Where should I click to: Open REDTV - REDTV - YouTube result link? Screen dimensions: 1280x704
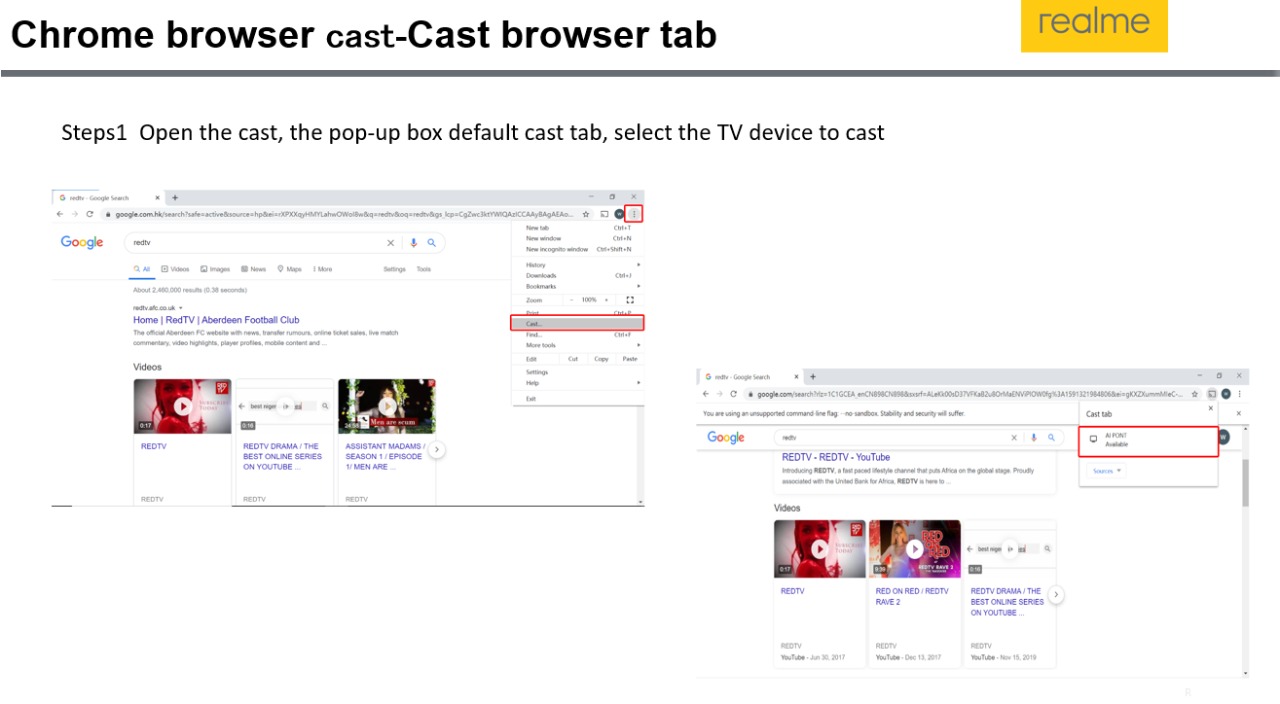[835, 457]
